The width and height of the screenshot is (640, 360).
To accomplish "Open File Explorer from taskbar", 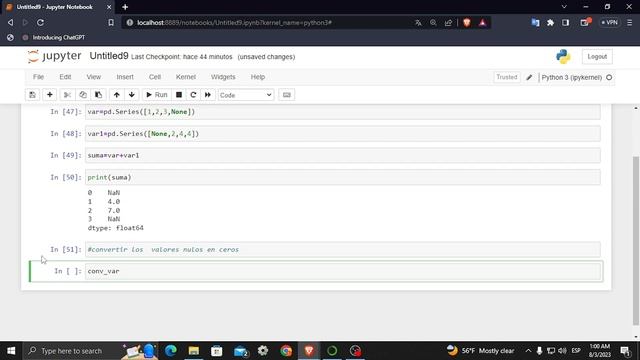I will (x=194, y=351).
